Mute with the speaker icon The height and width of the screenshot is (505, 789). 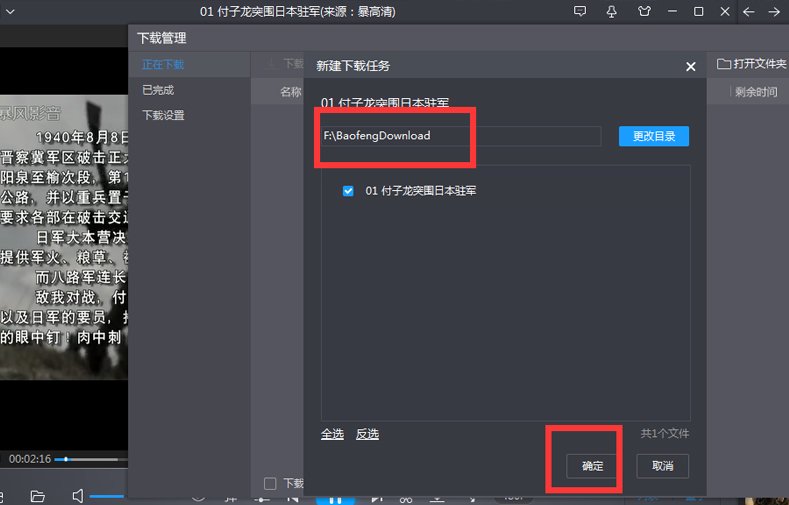78,496
